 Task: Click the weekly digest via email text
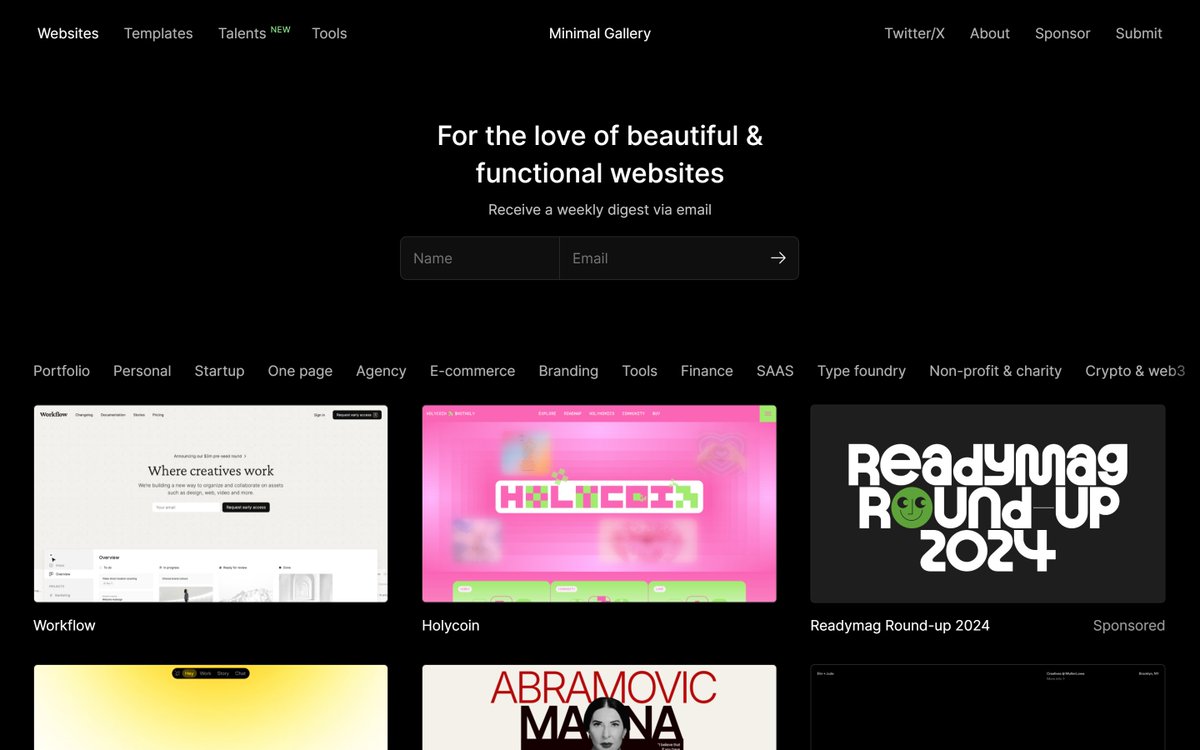pyautogui.click(x=600, y=210)
